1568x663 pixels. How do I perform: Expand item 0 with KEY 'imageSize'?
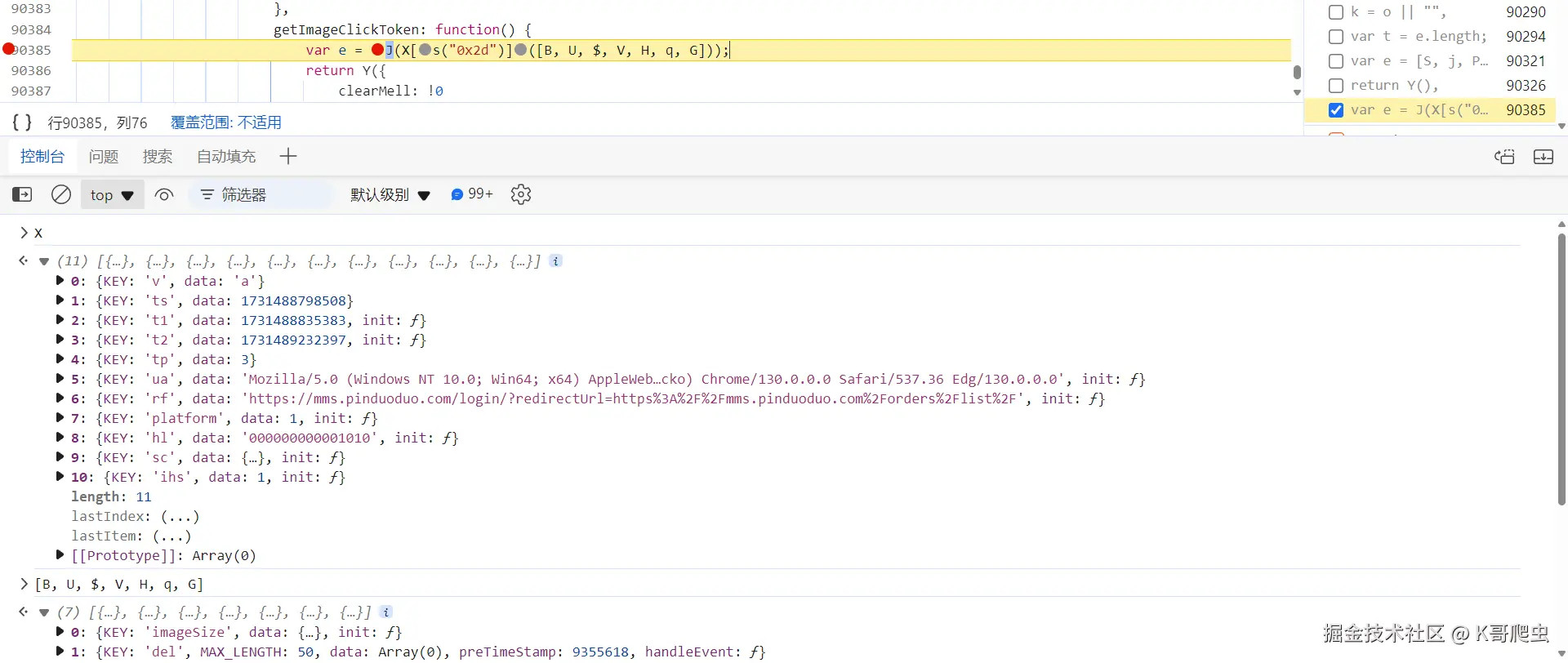point(60,632)
